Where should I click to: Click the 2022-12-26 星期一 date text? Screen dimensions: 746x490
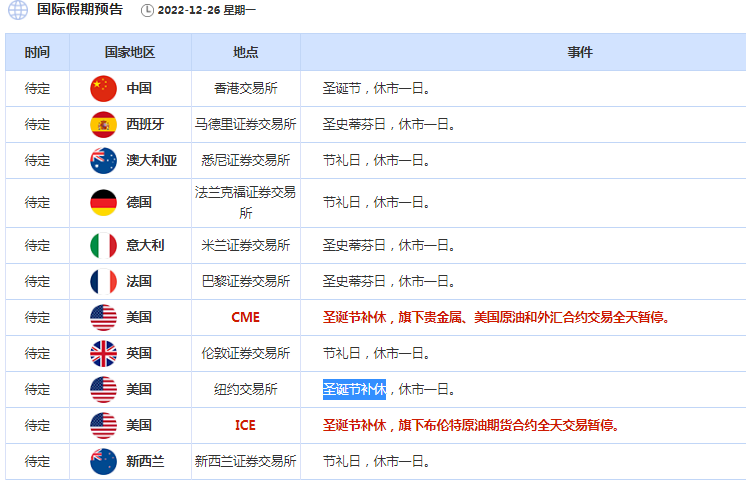pyautogui.click(x=207, y=10)
